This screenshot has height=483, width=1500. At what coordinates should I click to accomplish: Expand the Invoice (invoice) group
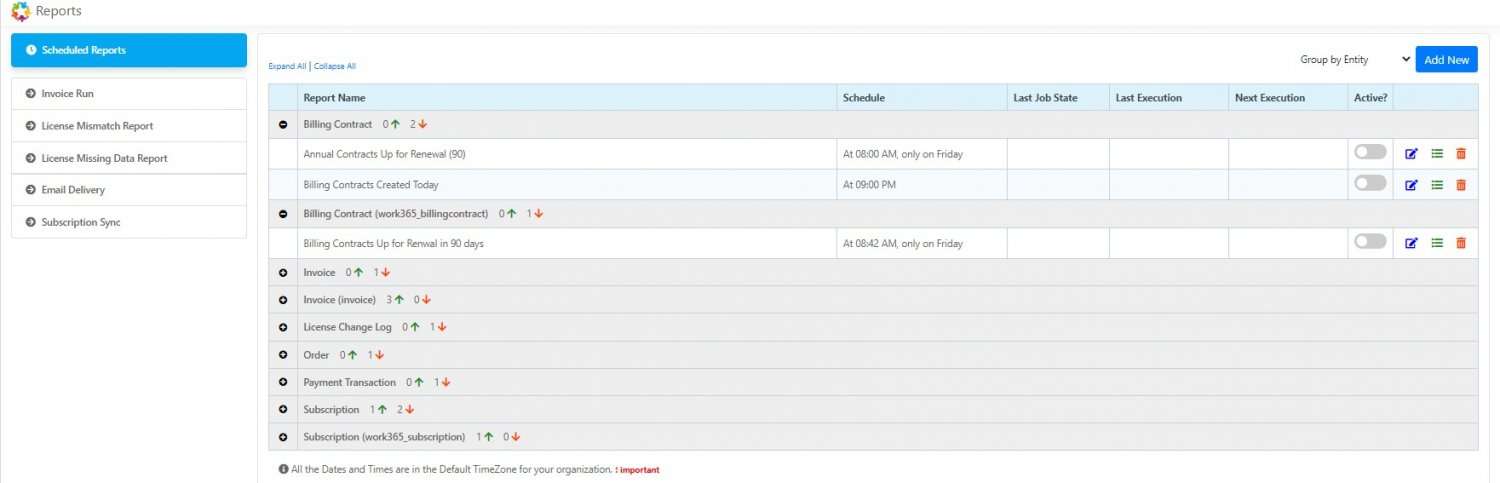pos(283,300)
